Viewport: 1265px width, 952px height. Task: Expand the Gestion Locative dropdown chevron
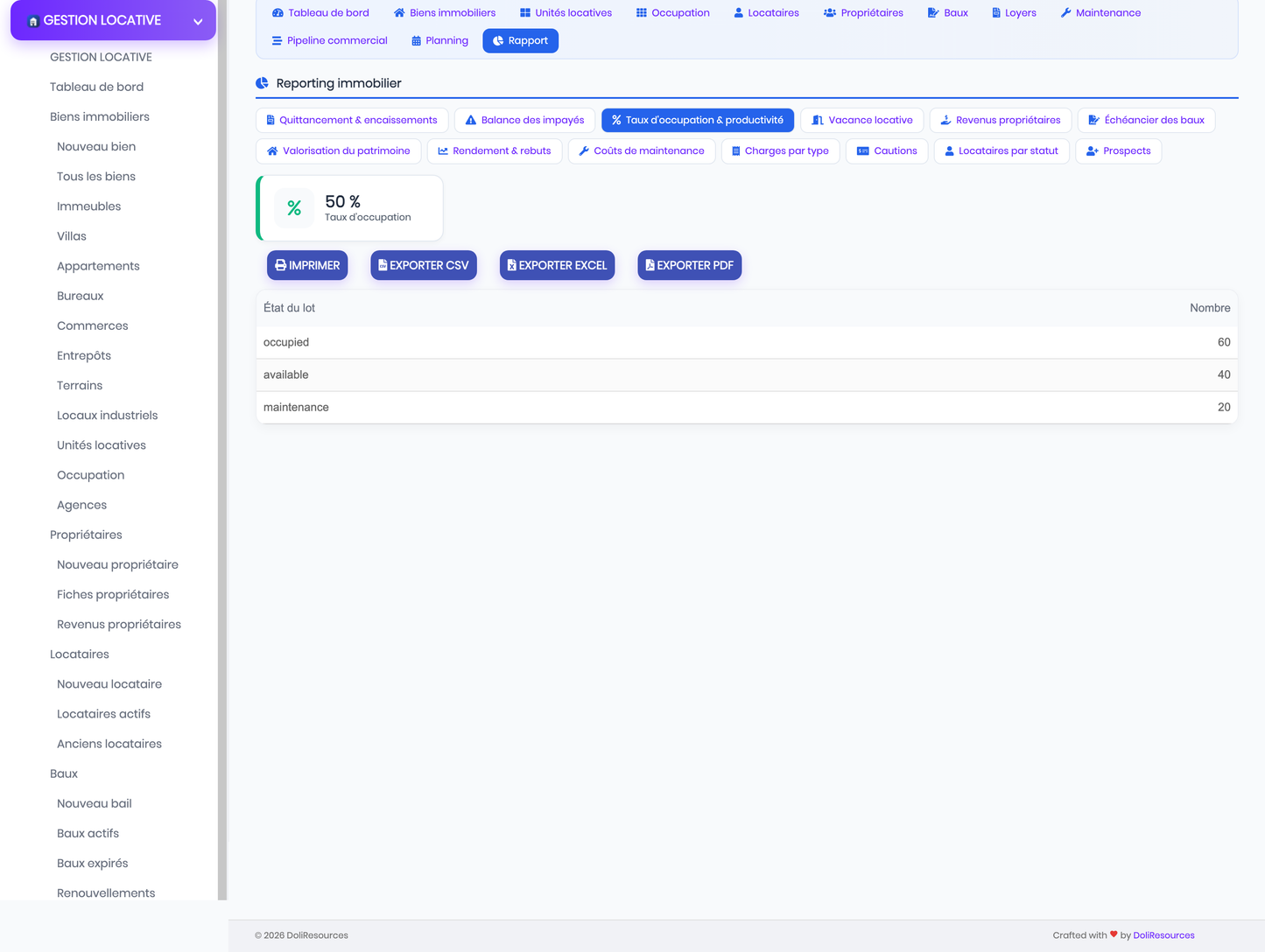coord(198,21)
